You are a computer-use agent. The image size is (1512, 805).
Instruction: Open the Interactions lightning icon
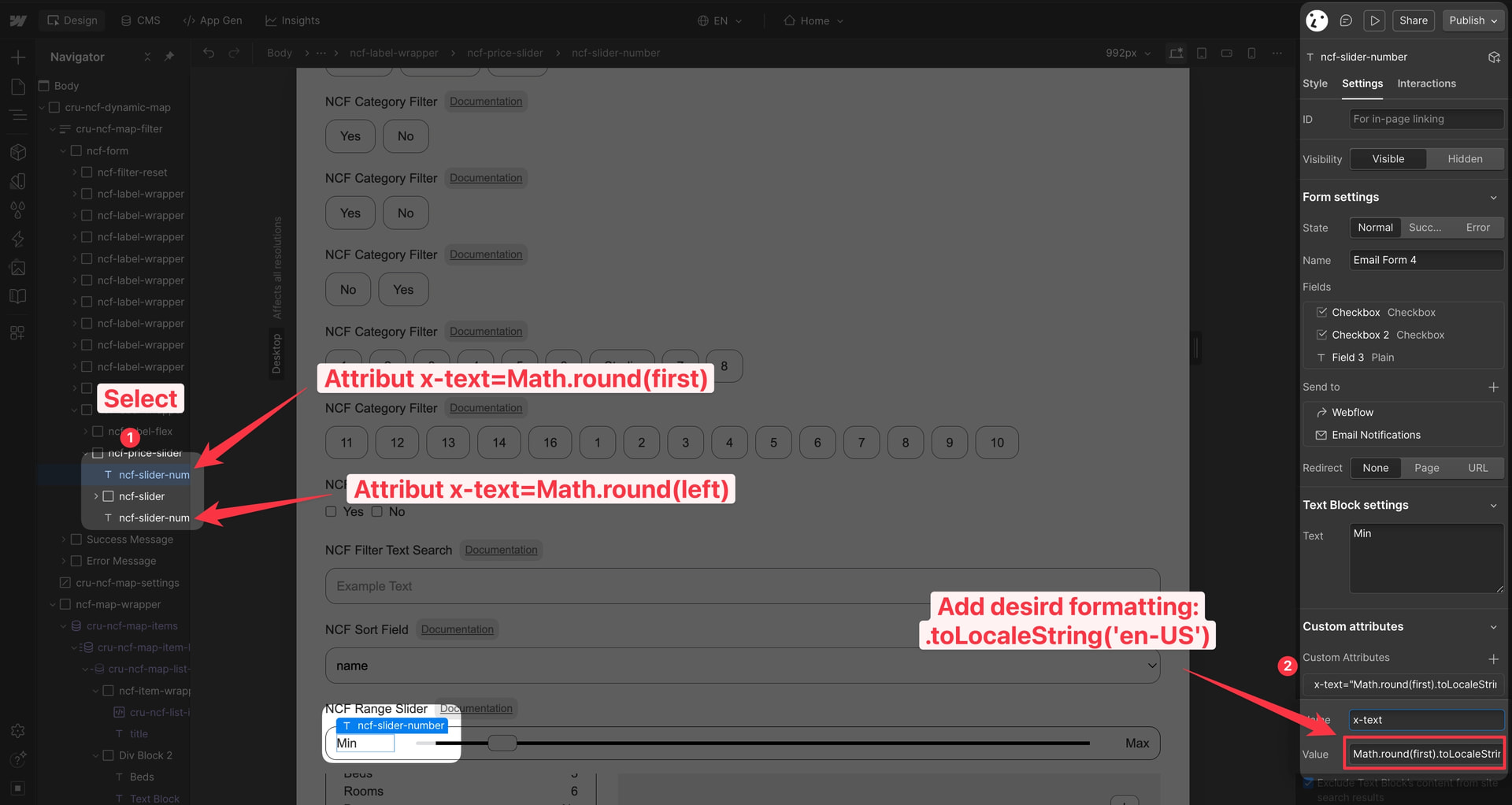[17, 239]
